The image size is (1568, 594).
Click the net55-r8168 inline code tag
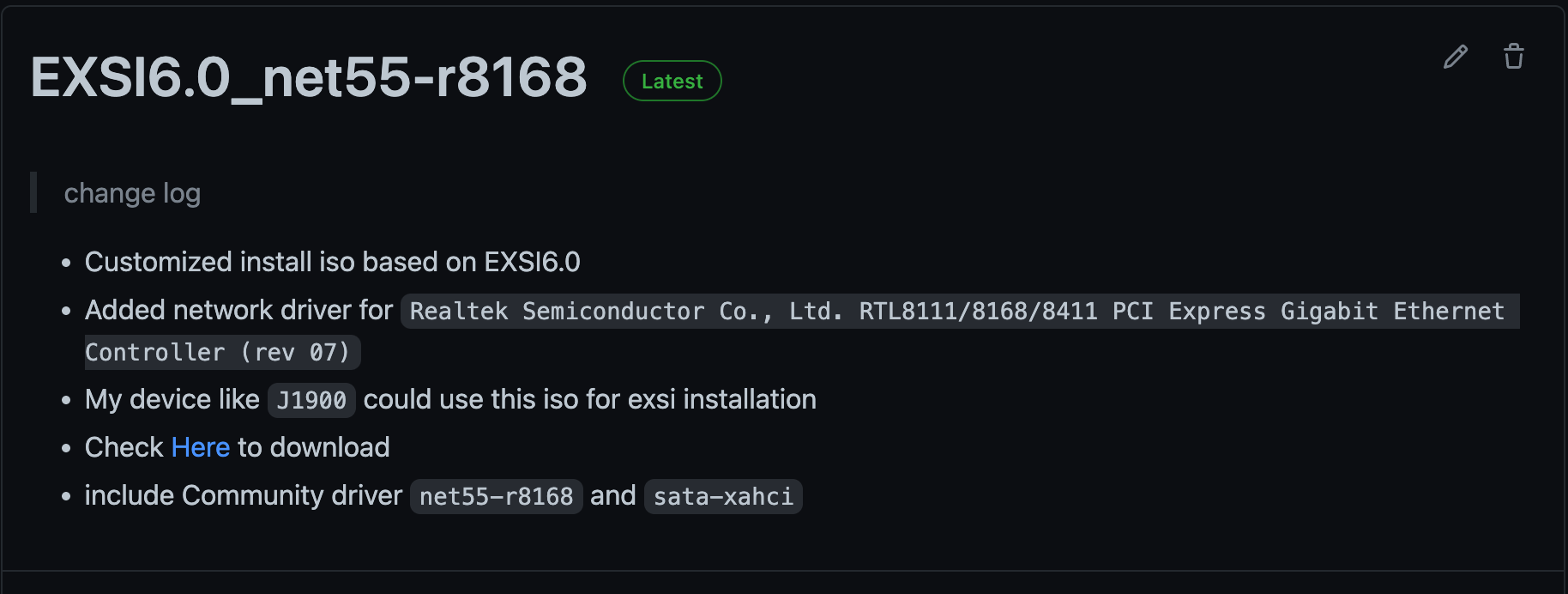(x=496, y=496)
